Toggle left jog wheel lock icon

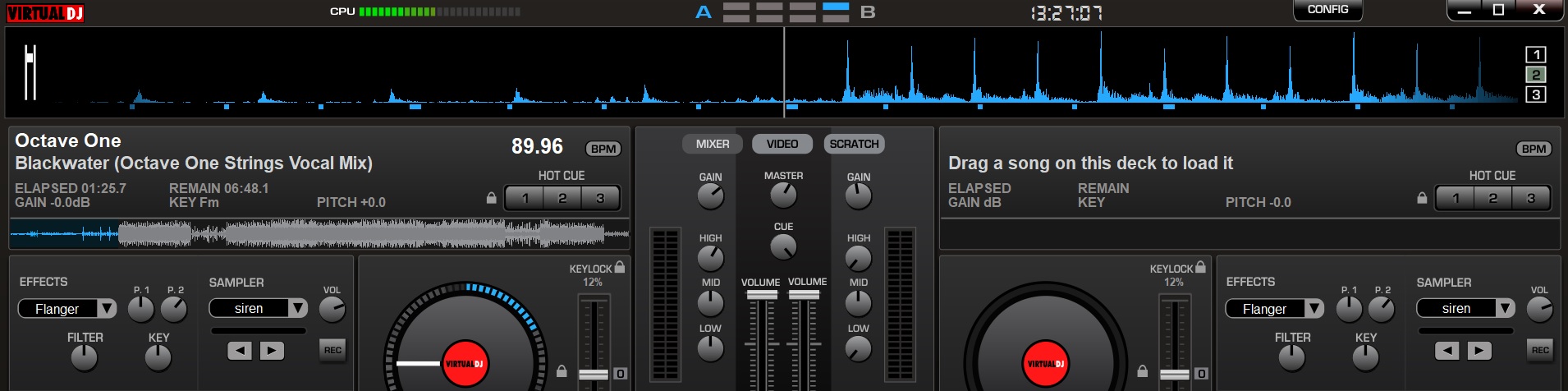tap(562, 371)
